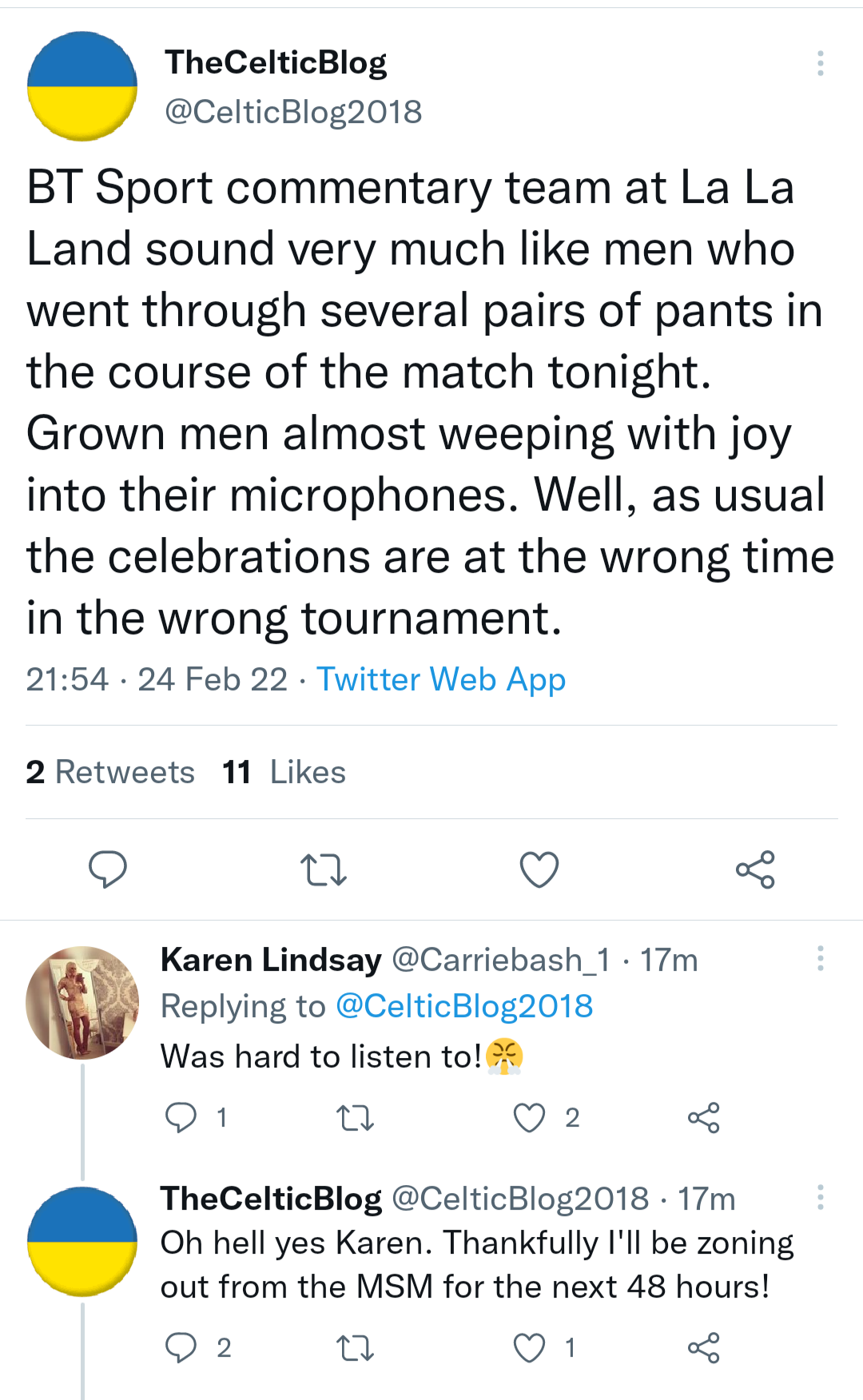
Task: Like Karen Lindsay's reply
Action: [x=529, y=1117]
